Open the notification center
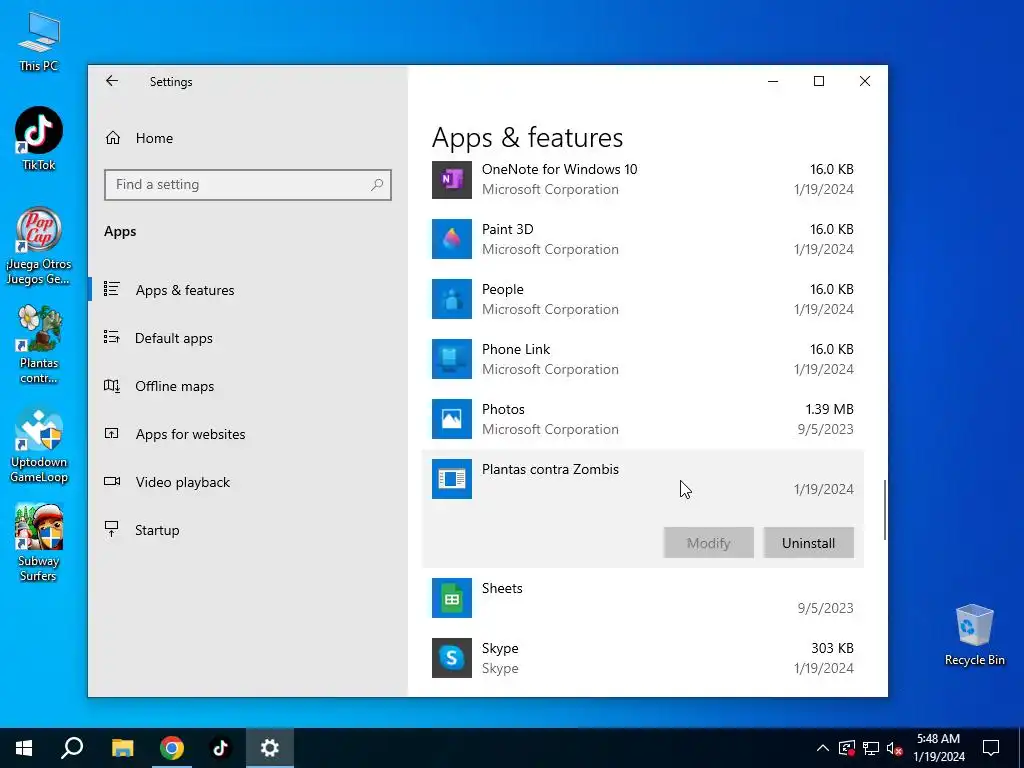The image size is (1024, 768). pyautogui.click(x=991, y=748)
